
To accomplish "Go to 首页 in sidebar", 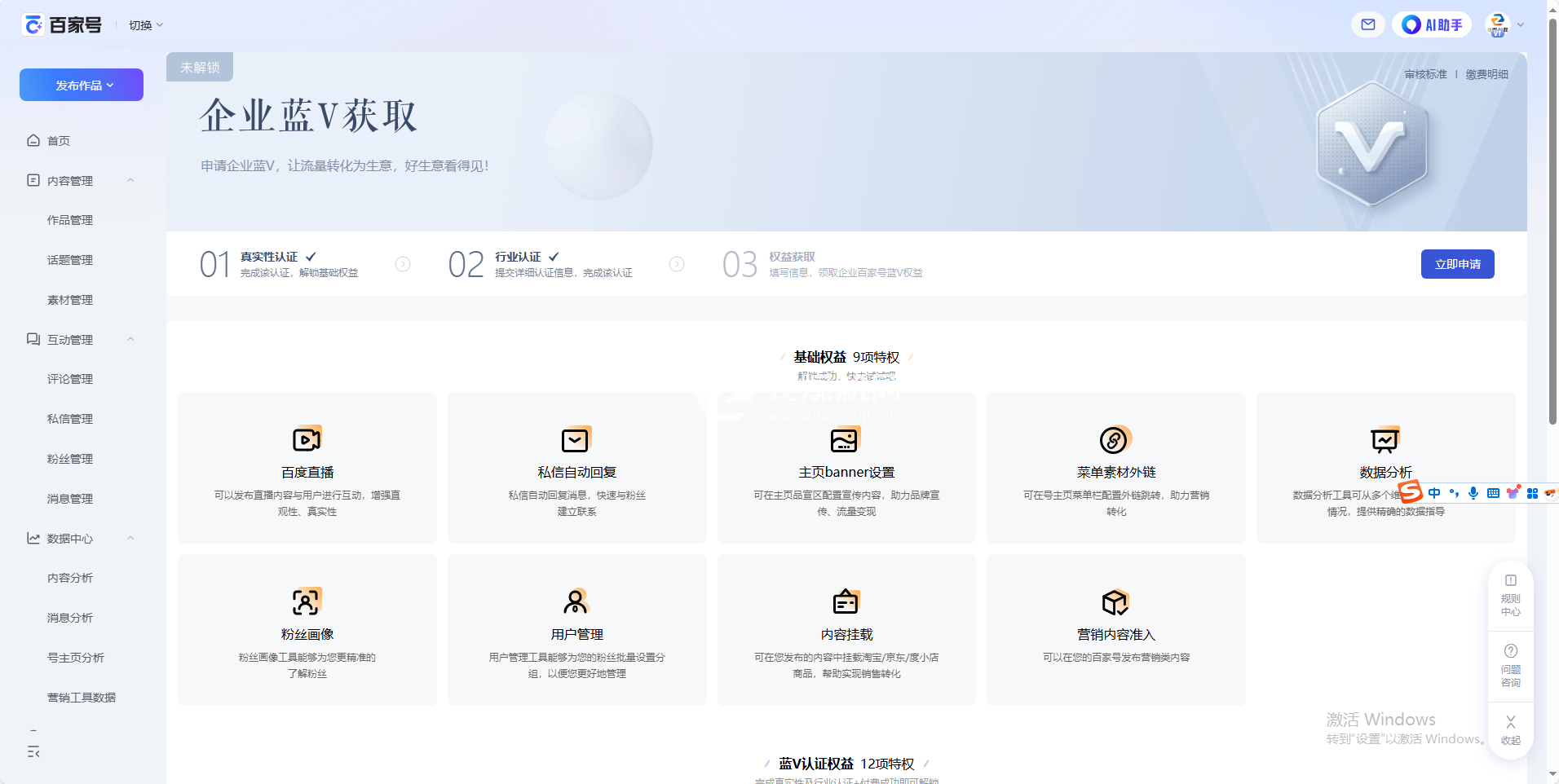I will (59, 141).
